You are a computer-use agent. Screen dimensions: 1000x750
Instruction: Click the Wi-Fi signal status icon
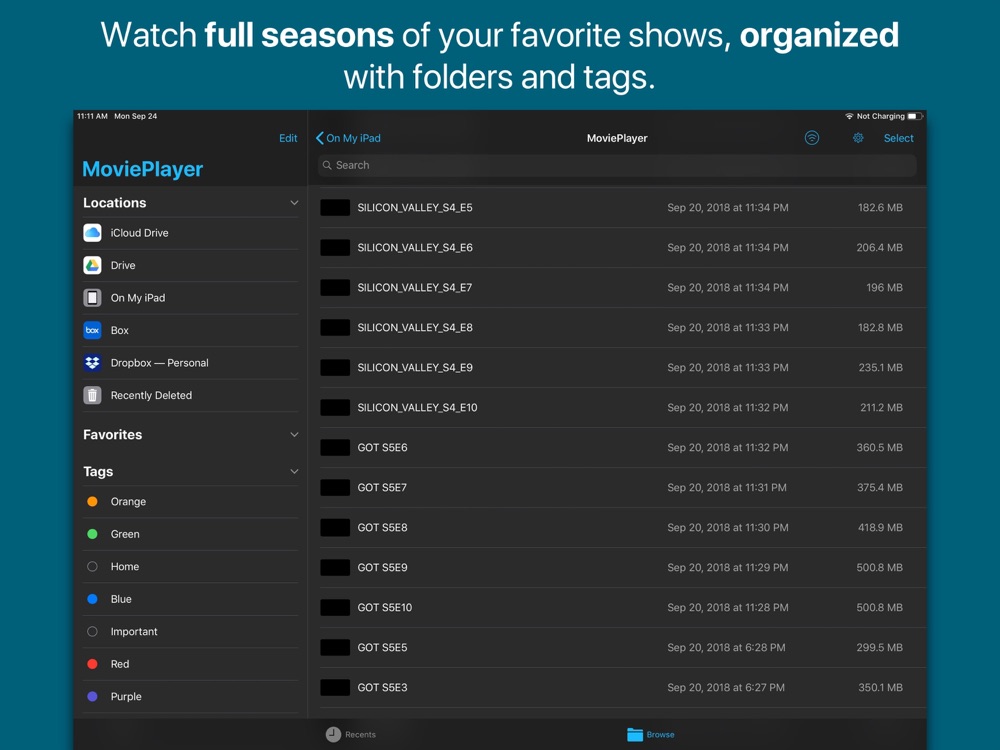coord(849,116)
